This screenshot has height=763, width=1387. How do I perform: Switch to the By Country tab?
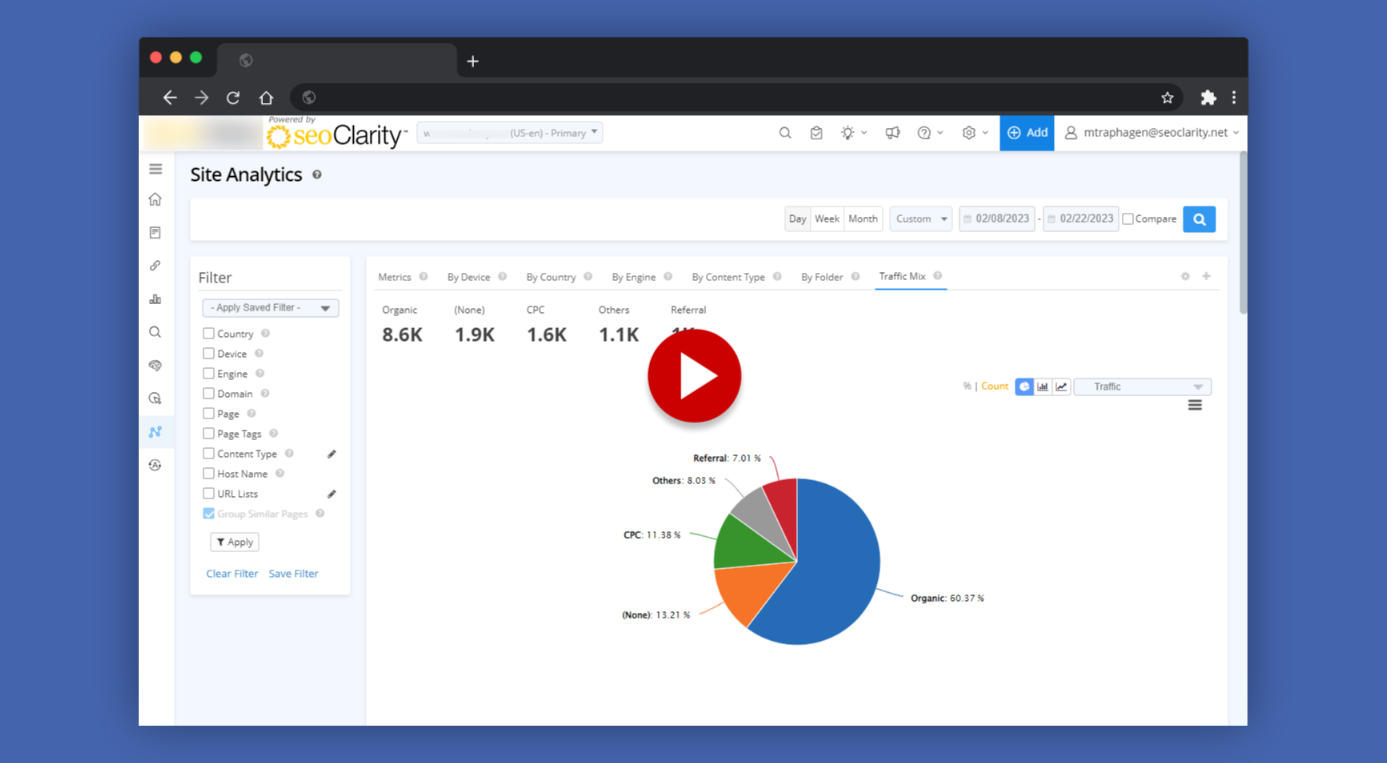pyautogui.click(x=551, y=277)
